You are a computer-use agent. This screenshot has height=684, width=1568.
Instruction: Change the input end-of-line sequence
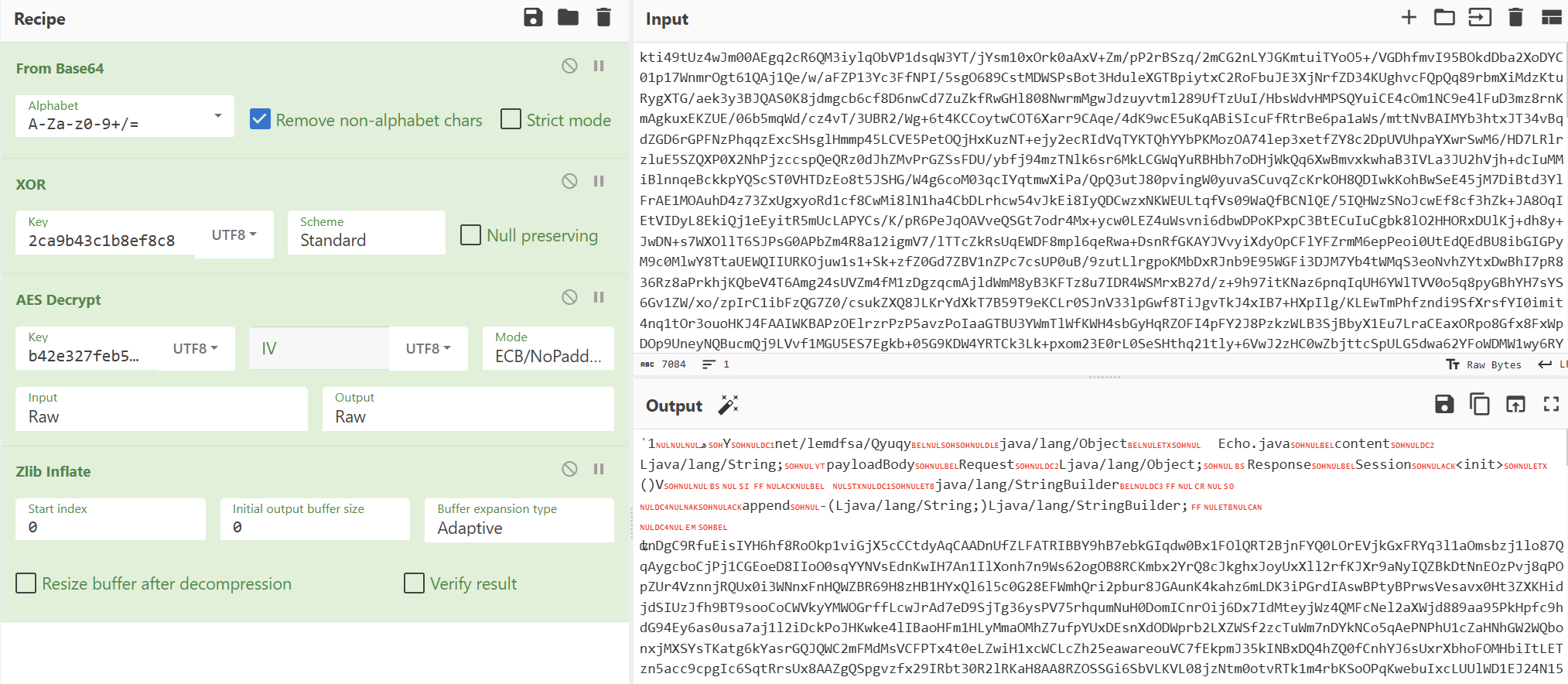coord(1552,364)
